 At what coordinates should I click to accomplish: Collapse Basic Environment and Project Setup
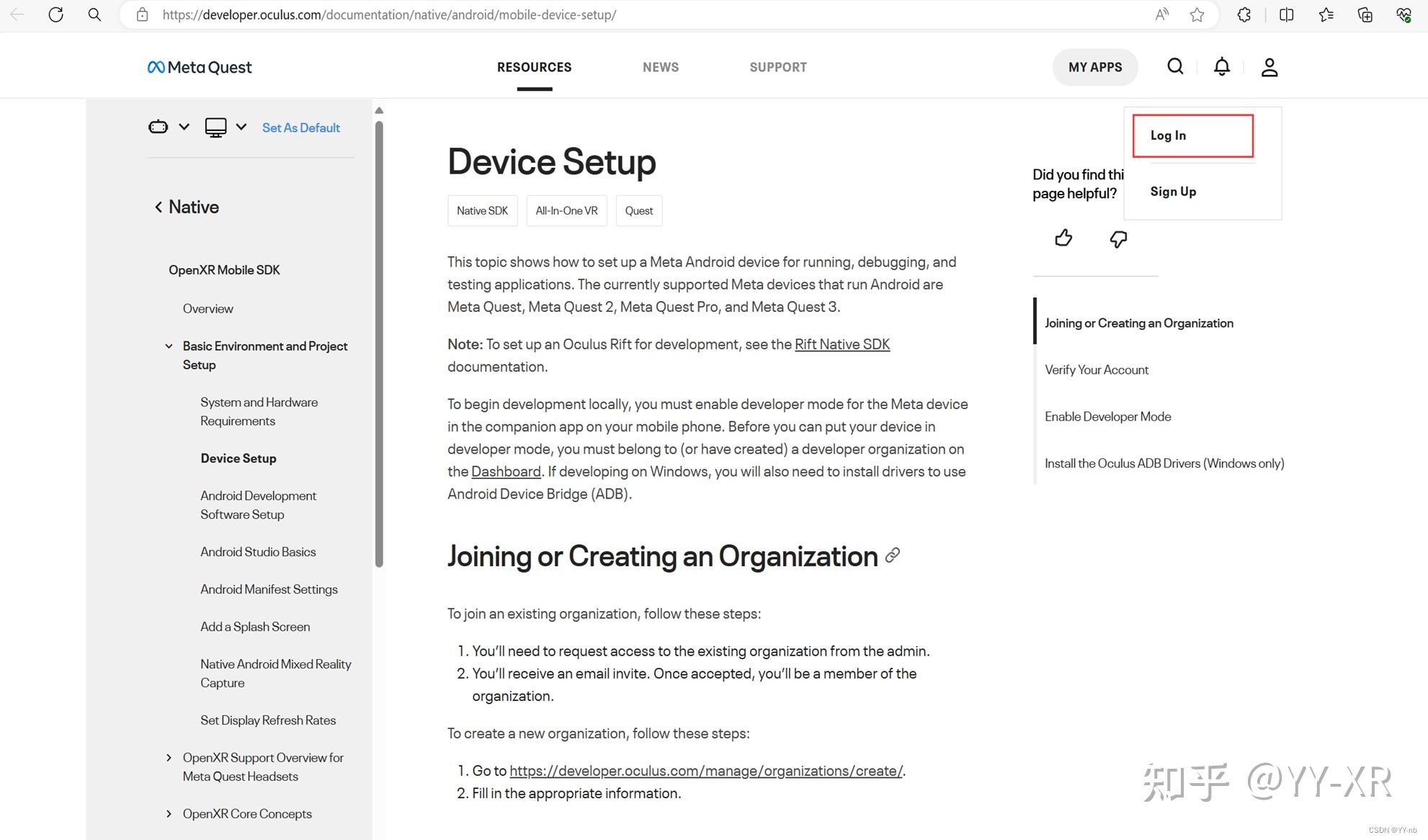[169, 347]
